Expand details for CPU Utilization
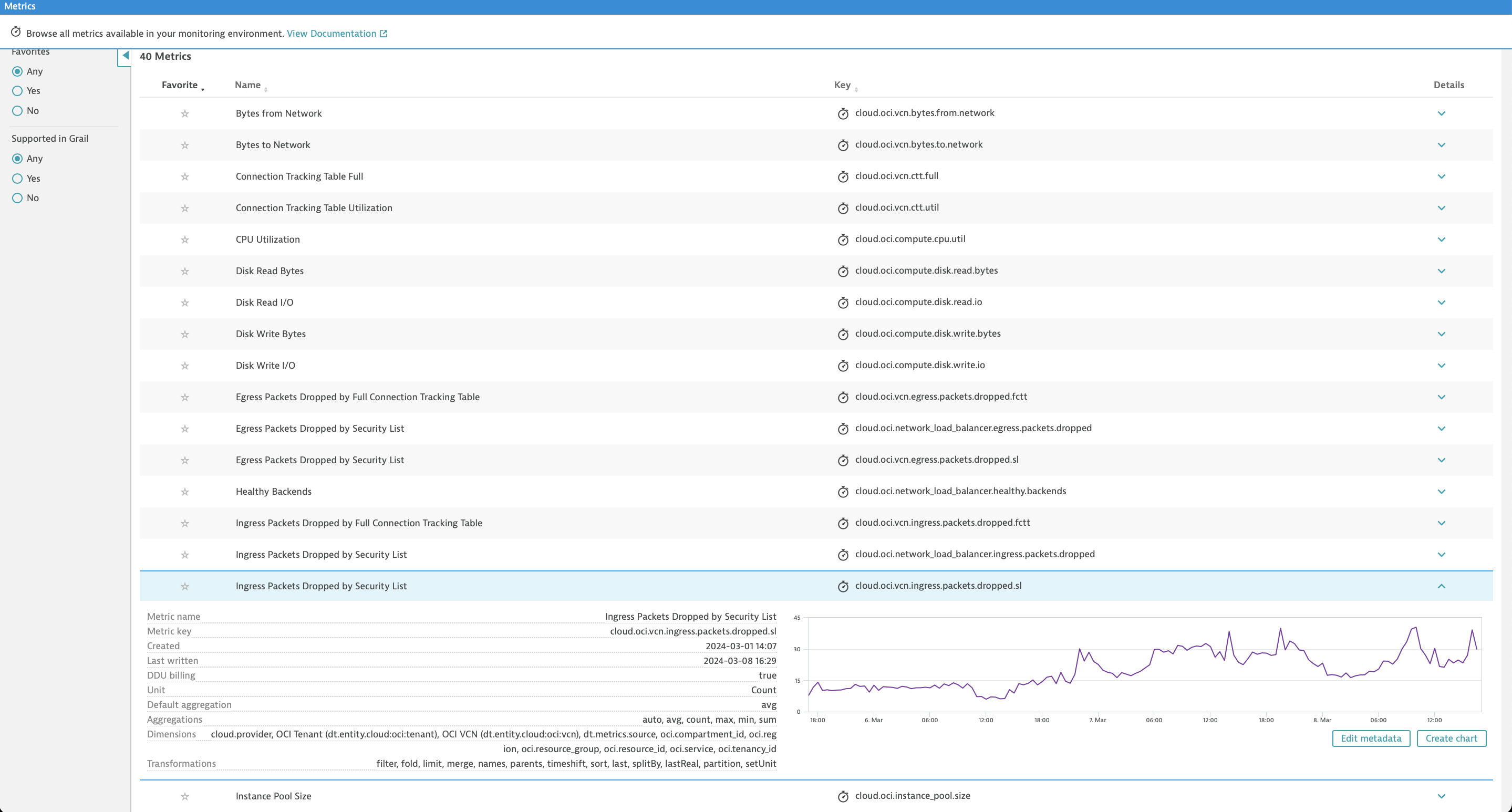This screenshot has width=1512, height=812. pyautogui.click(x=1442, y=240)
